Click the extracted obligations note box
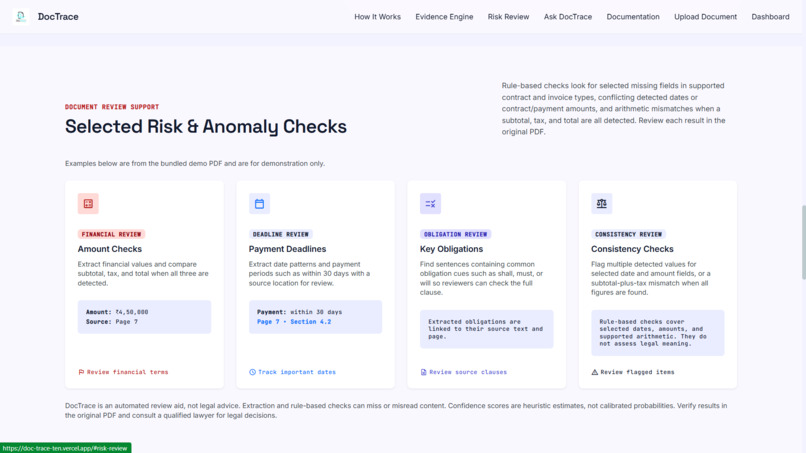This screenshot has height=453, width=806. coord(486,329)
